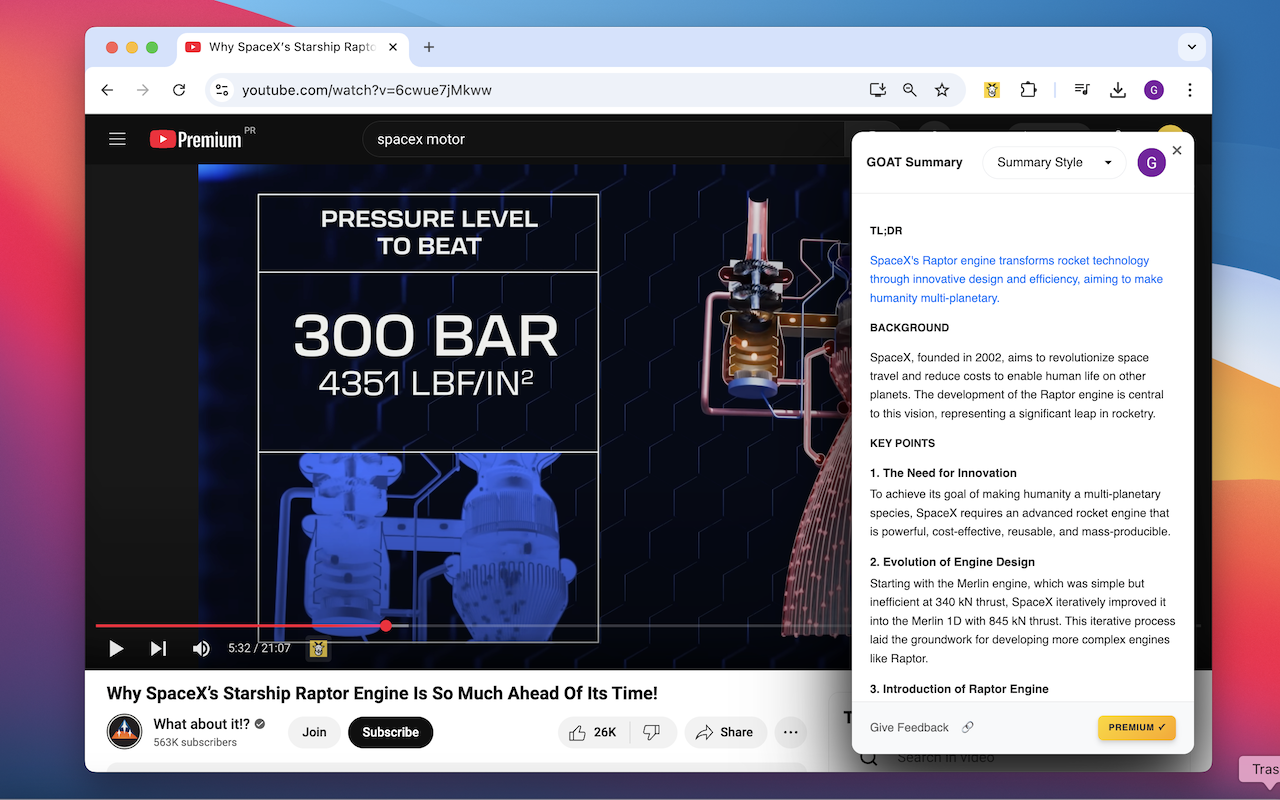Click the GOAT icon in the player controls
This screenshot has width=1280, height=800.
318,649
